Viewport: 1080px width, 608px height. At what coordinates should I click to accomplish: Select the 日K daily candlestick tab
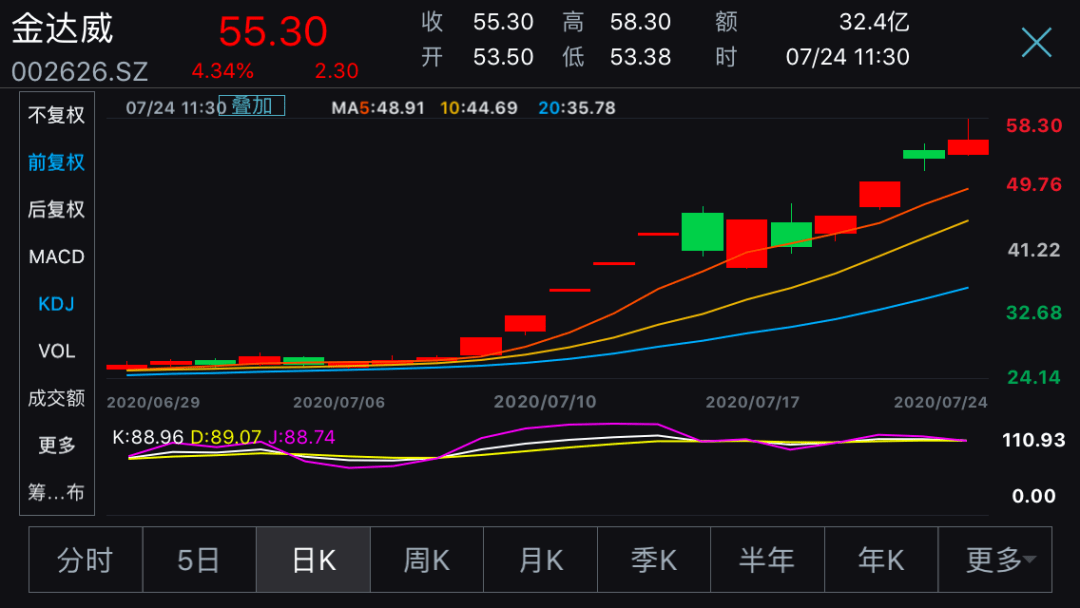pos(313,560)
